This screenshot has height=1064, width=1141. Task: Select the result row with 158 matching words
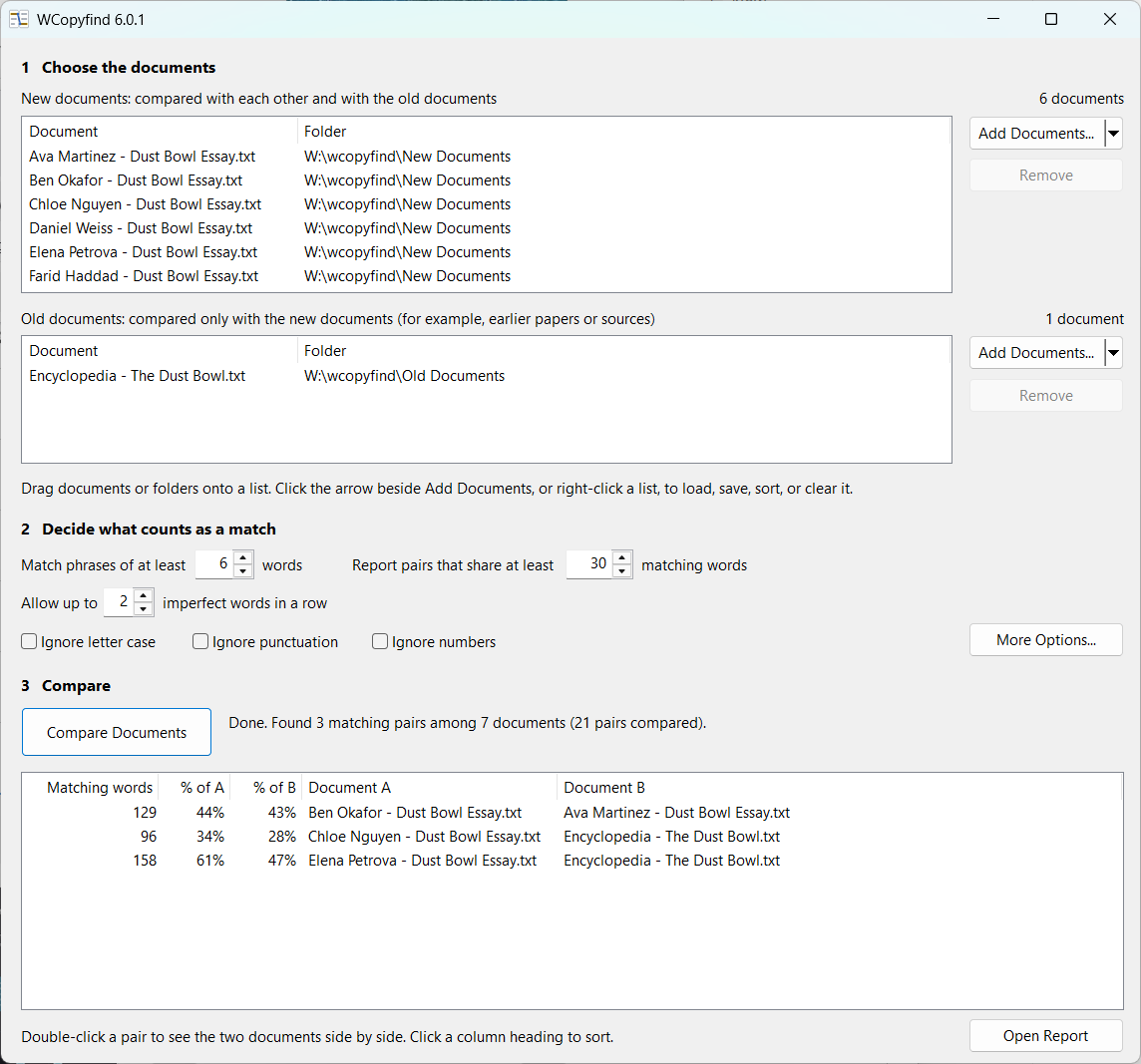(x=571, y=861)
